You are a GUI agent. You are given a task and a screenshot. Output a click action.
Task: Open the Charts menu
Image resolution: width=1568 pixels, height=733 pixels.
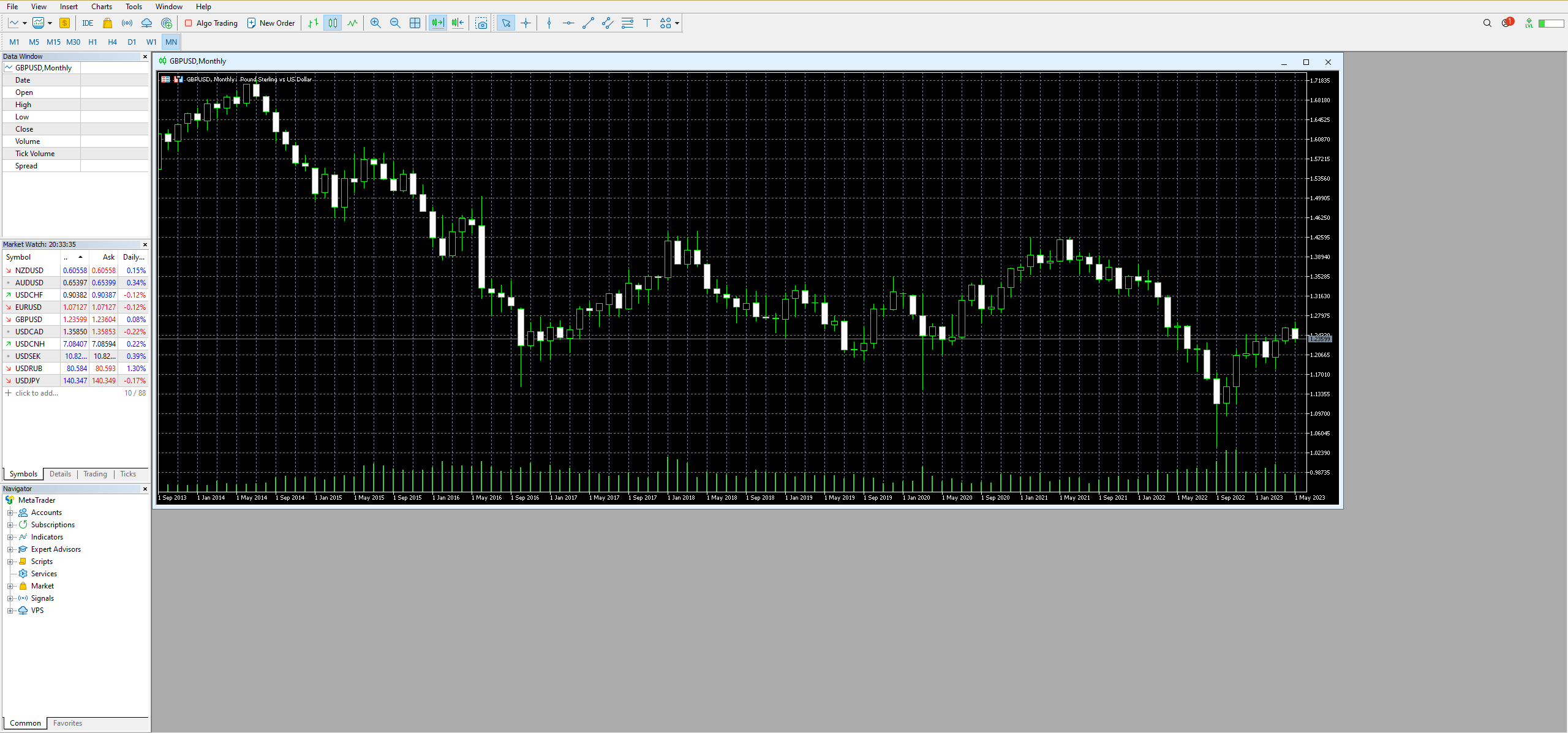[101, 7]
